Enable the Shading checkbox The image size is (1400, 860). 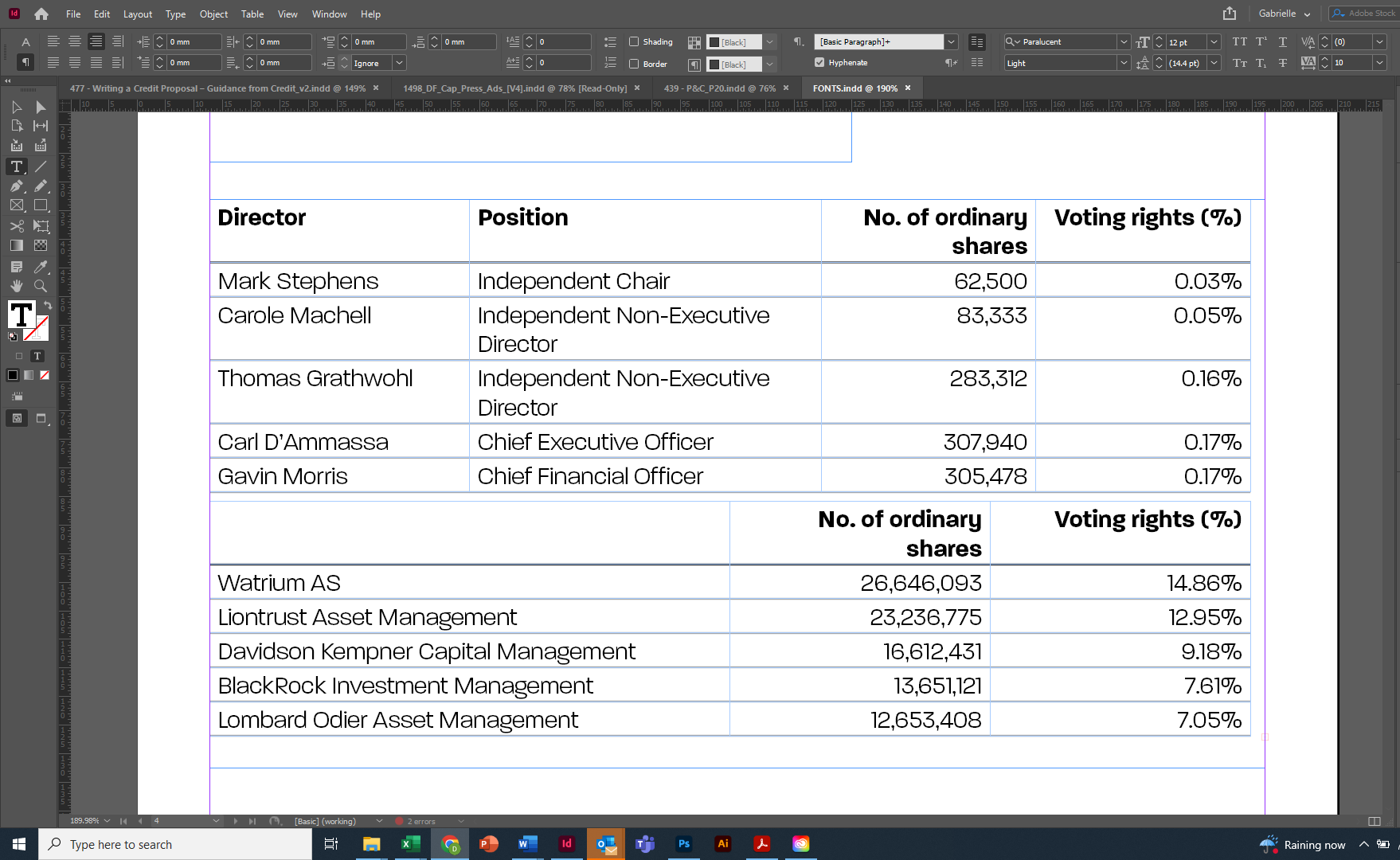(633, 41)
